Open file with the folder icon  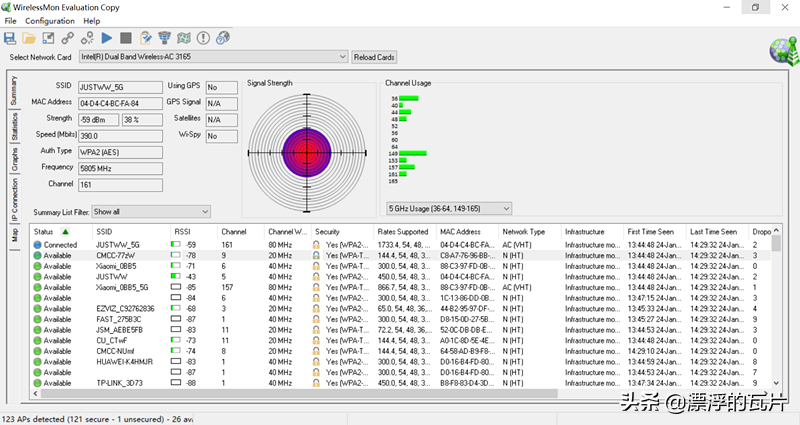(29, 38)
